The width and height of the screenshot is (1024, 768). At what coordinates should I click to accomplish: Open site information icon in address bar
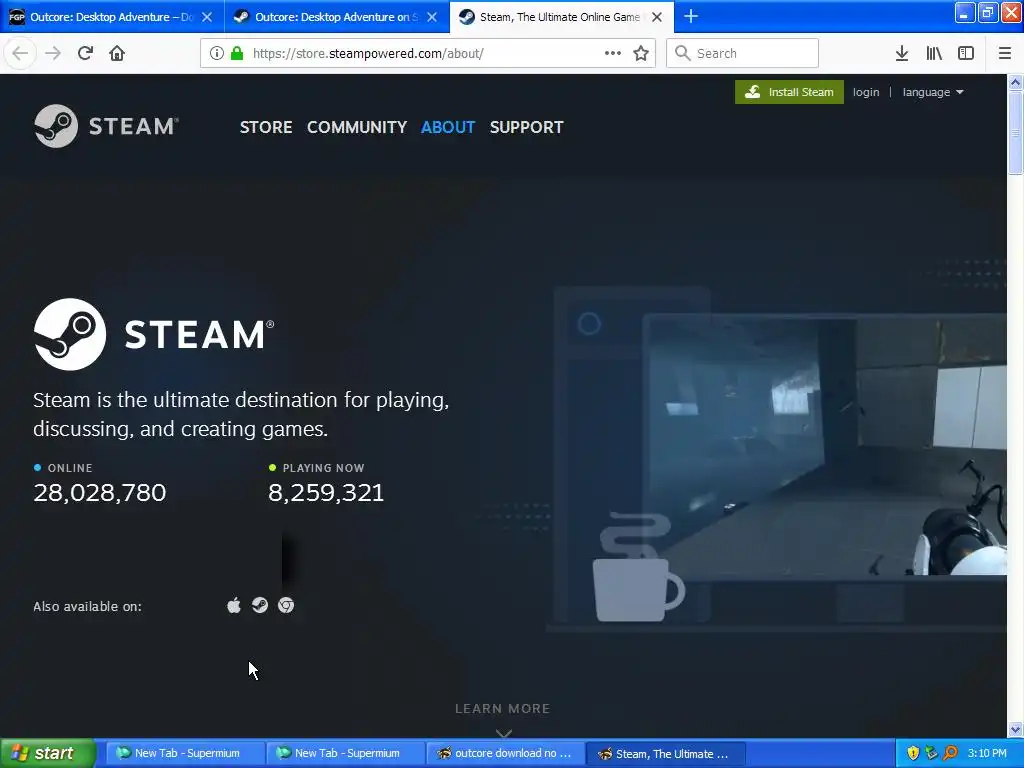tap(217, 53)
